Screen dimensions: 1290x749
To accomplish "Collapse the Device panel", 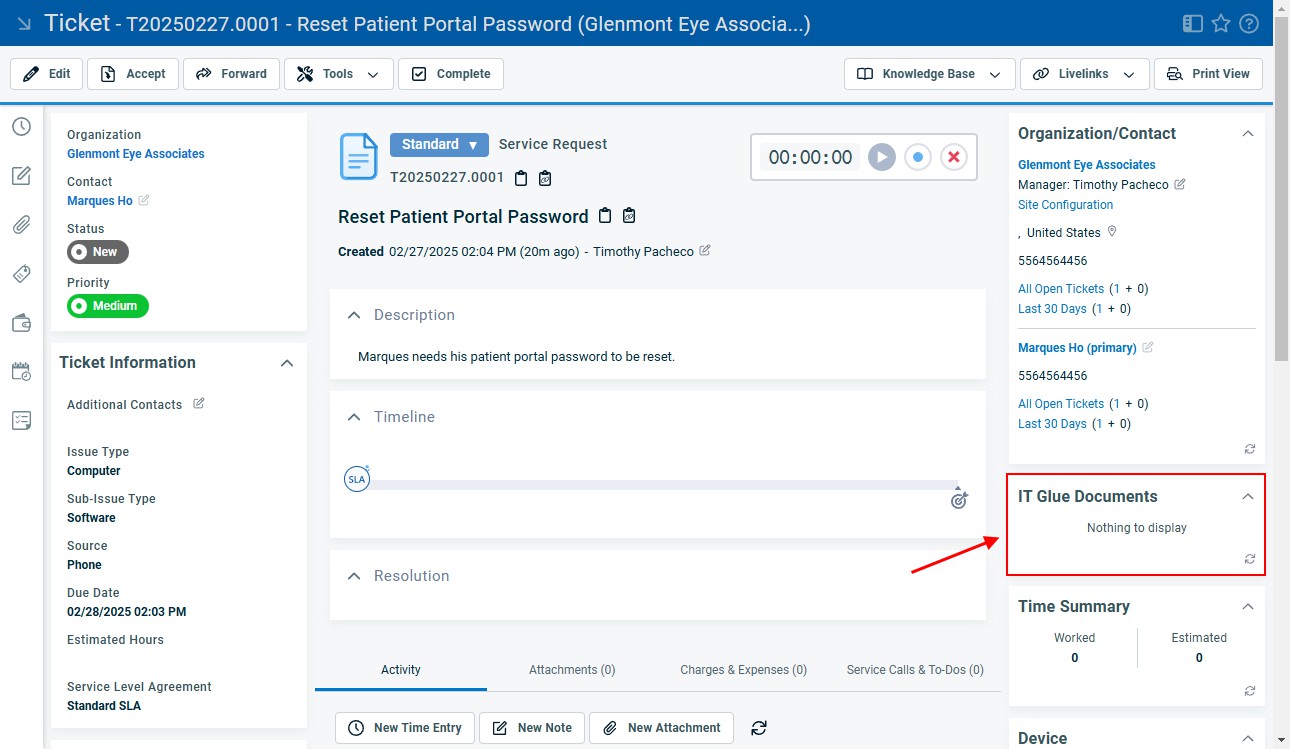I will [x=1248, y=738].
